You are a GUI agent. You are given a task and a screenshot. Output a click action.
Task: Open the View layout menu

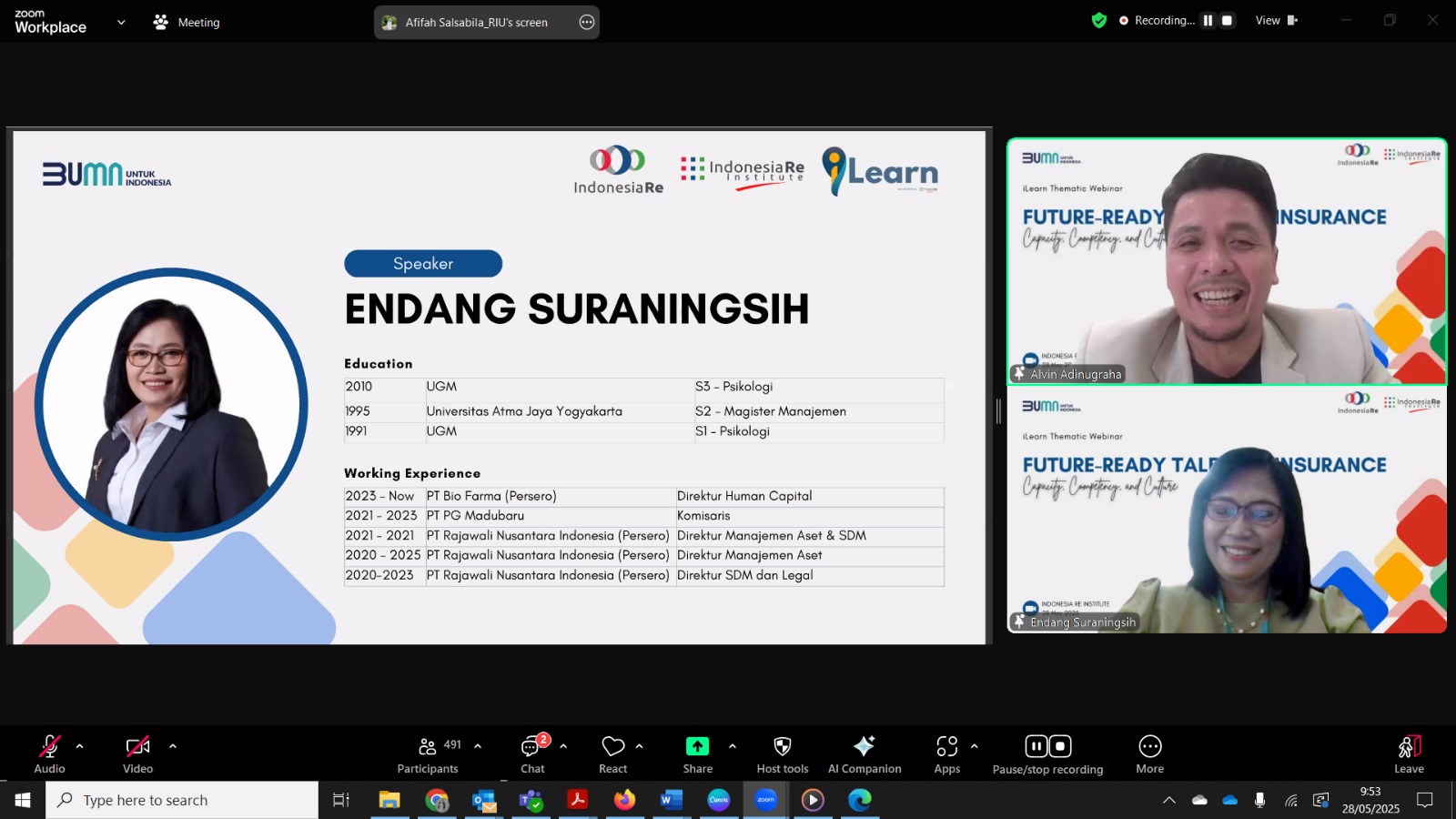click(1276, 20)
